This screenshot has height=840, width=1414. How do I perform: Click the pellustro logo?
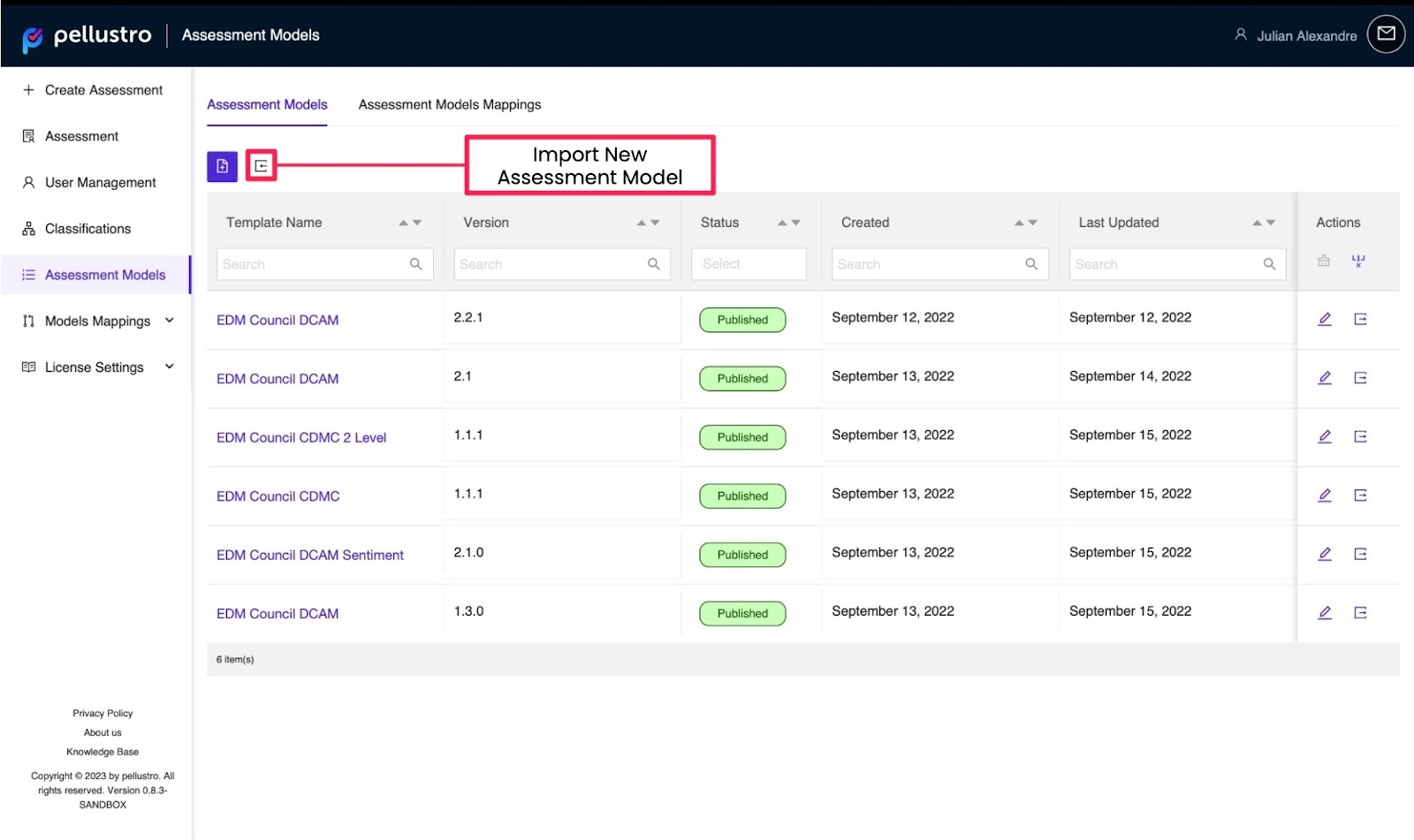87,36
